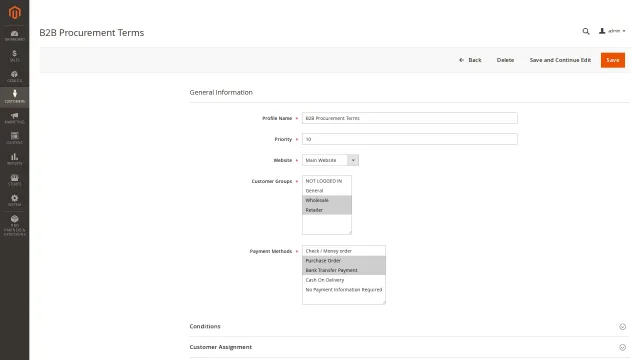
Task: Click Save and Continue Edit
Action: point(560,60)
